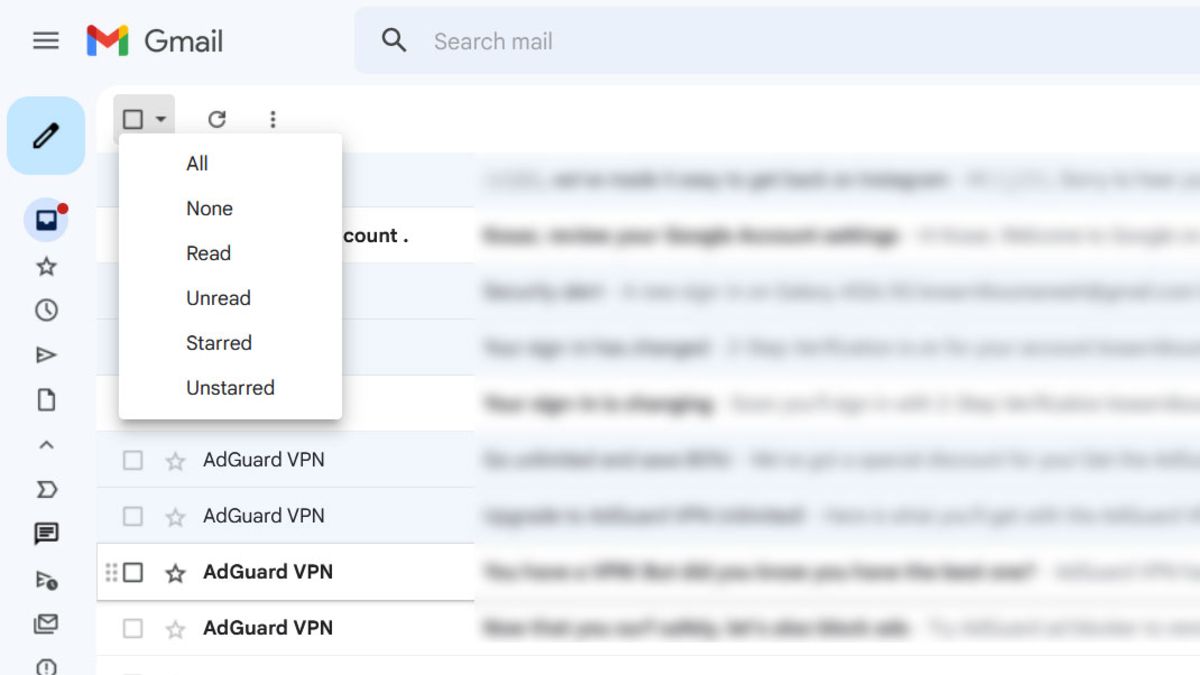This screenshot has width=1200, height=675.
Task: Refresh the mail list
Action: (x=217, y=119)
